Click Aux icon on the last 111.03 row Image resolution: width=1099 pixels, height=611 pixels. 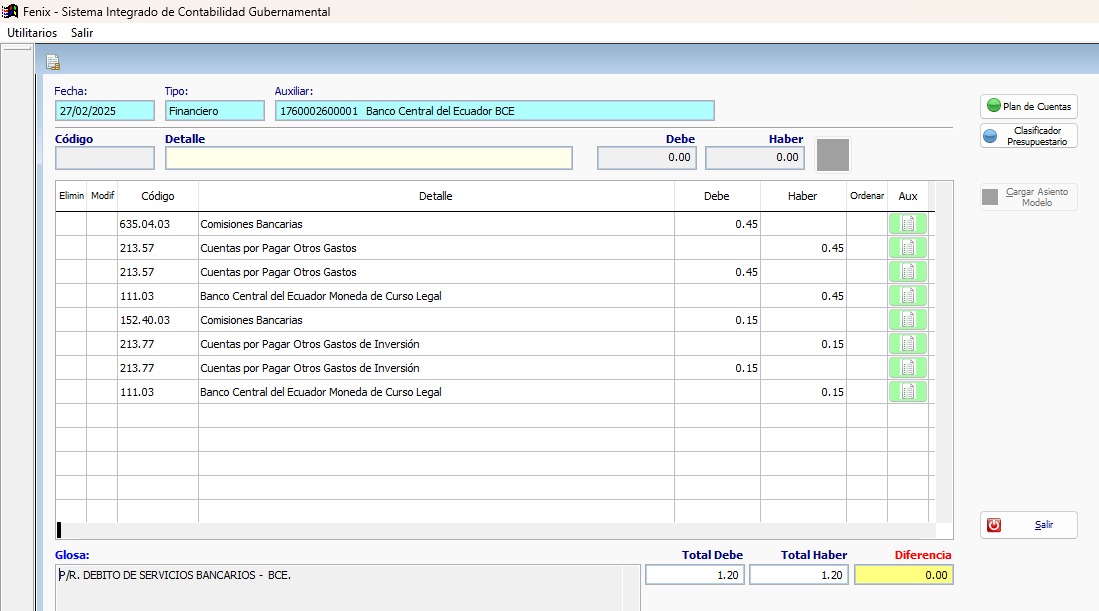point(907,392)
